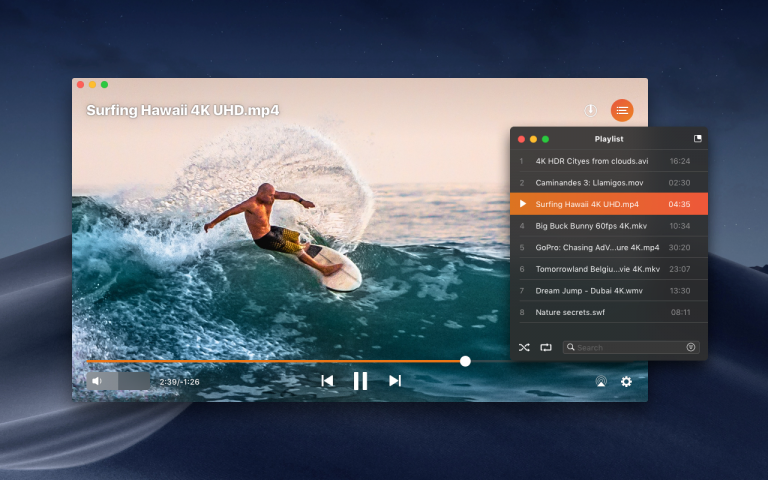Click the Surfing Hawaii 4K UHD.mp4 video title

point(183,110)
